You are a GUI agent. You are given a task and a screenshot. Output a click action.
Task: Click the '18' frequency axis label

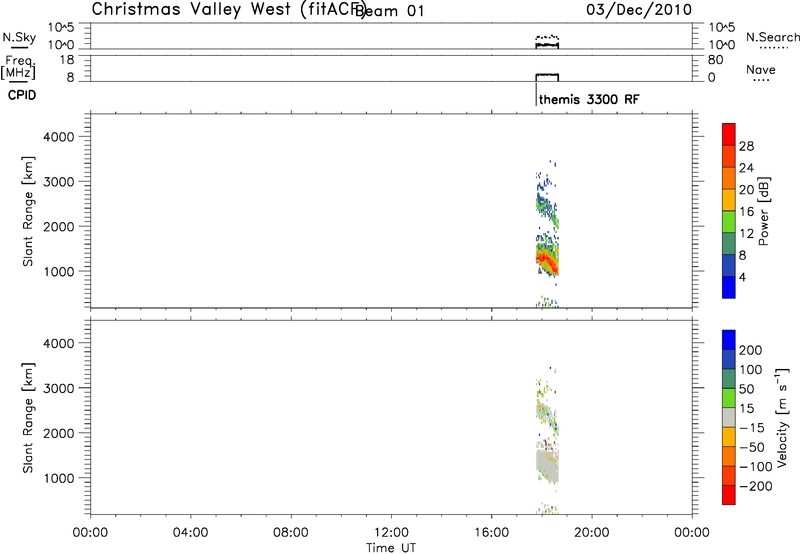coord(67,60)
